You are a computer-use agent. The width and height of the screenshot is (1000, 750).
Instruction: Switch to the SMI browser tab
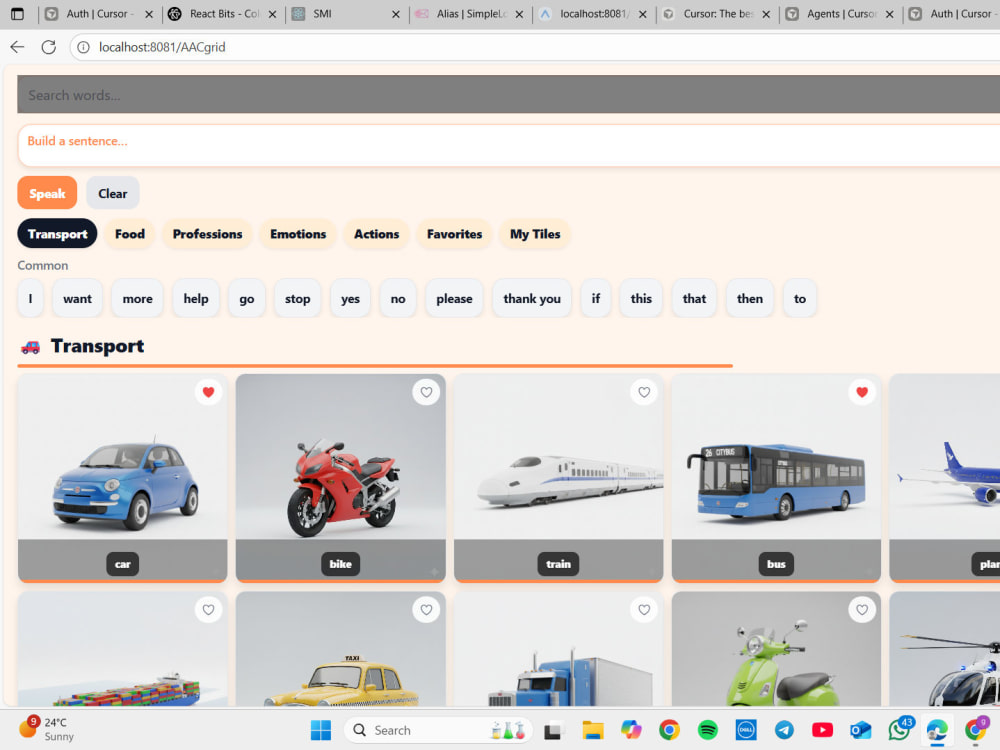coord(344,13)
